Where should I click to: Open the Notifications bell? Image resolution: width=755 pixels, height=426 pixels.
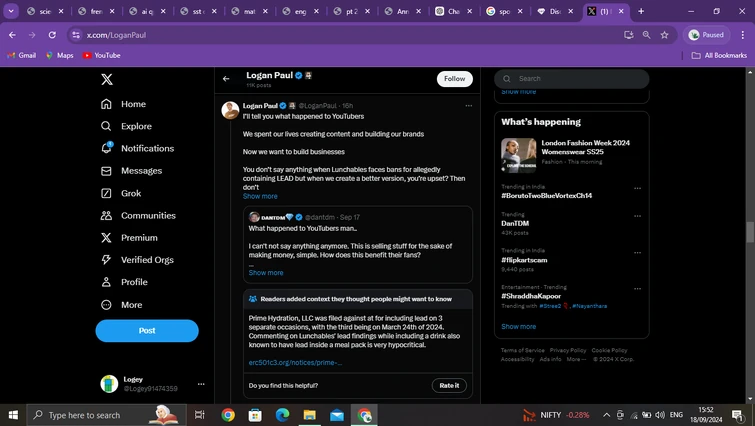click(x=106, y=148)
